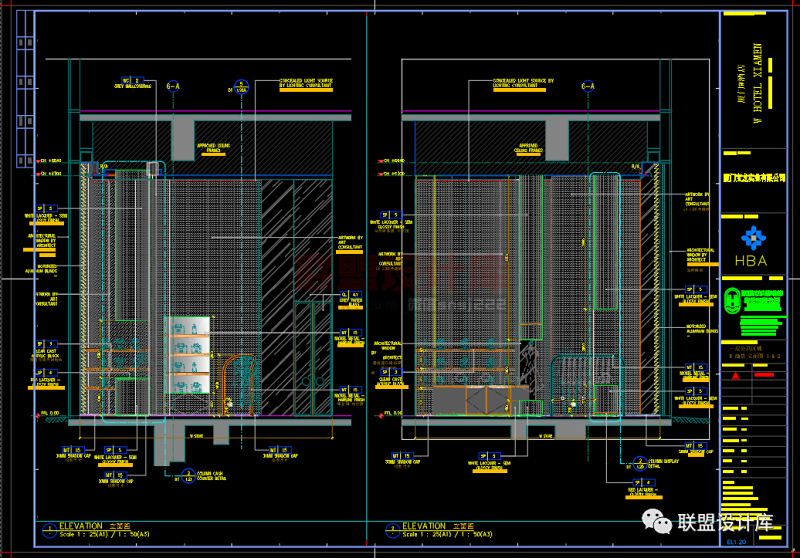The width and height of the screenshot is (800, 558).
Task: Click the red triangle in the title block
Action: point(737,377)
